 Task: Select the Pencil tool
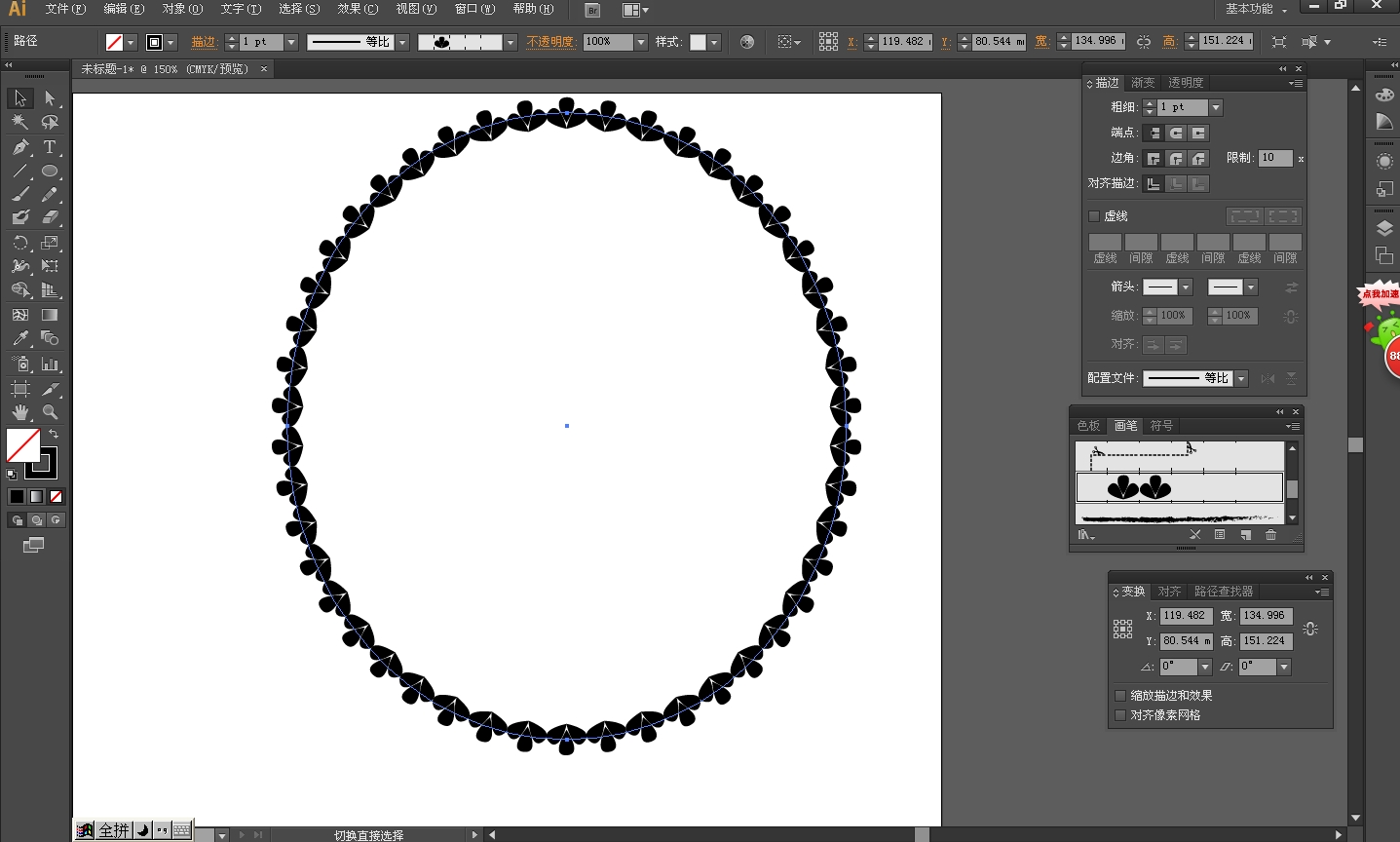pos(50,194)
